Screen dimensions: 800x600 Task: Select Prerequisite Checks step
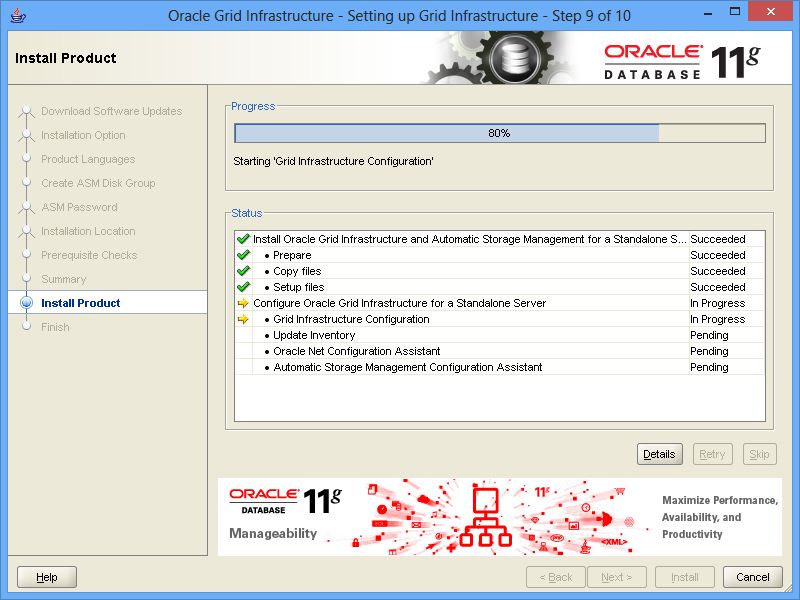point(89,255)
